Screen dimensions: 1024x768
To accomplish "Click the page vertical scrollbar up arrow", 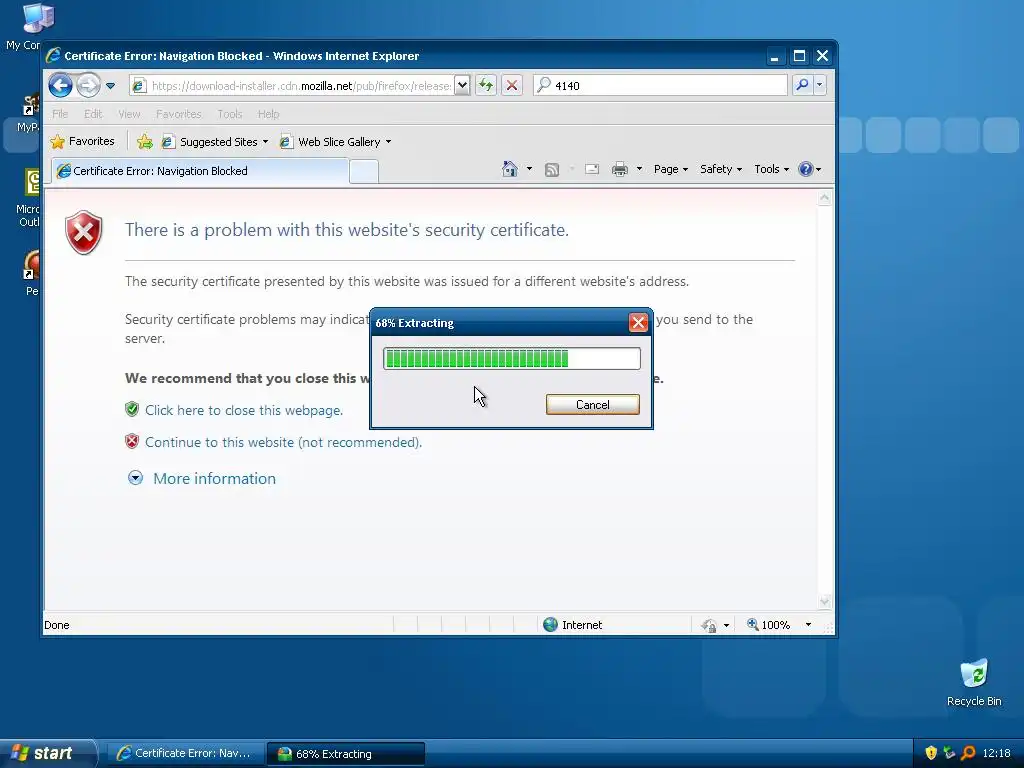I will point(824,198).
